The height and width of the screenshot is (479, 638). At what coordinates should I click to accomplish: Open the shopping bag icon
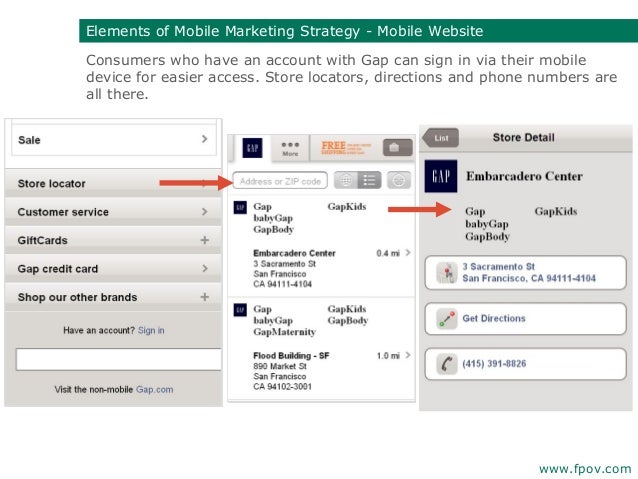pyautogui.click(x=398, y=147)
